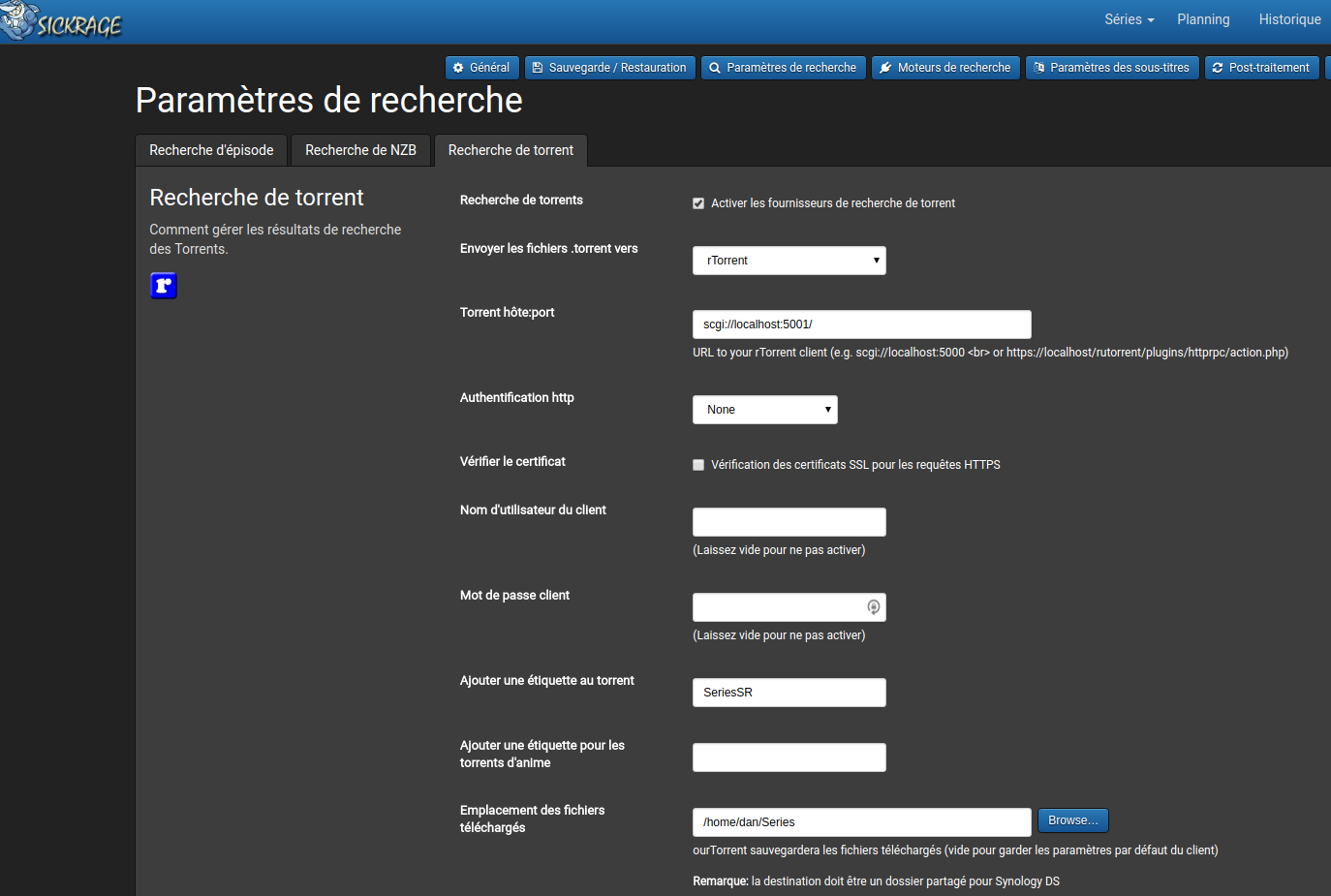Click the SickRage logo
Image resolution: width=1331 pixels, height=896 pixels.
point(61,21)
